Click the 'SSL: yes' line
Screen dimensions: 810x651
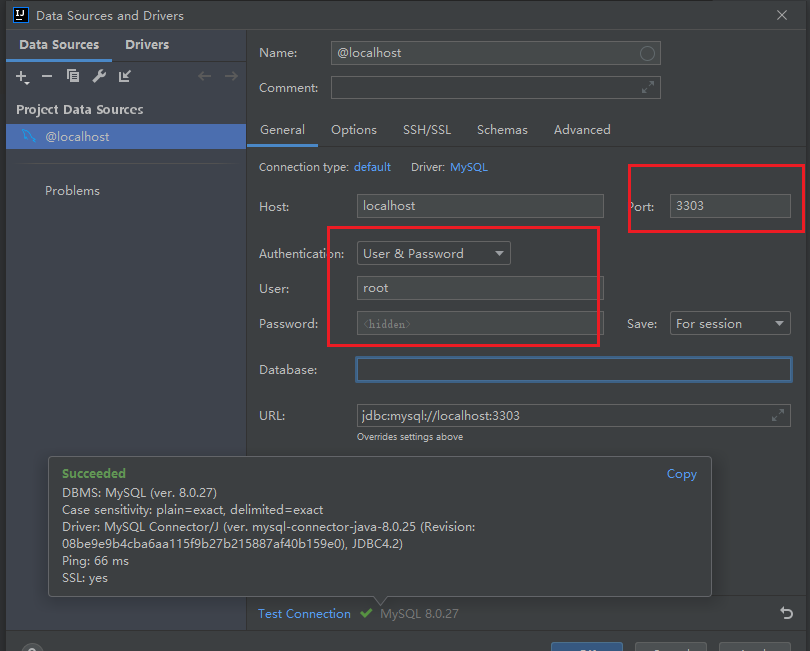(85, 578)
